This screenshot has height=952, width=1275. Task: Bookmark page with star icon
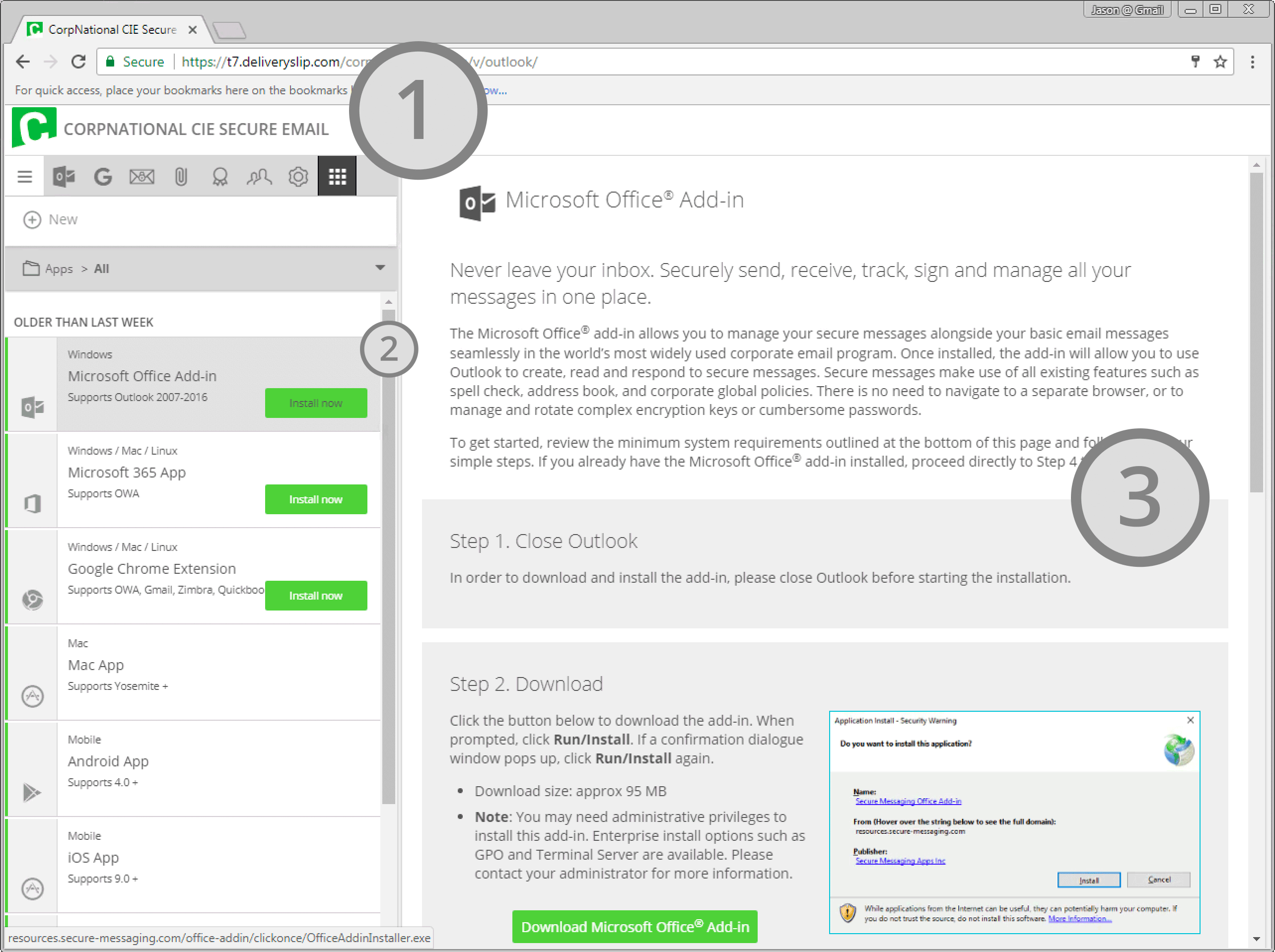(x=1220, y=62)
